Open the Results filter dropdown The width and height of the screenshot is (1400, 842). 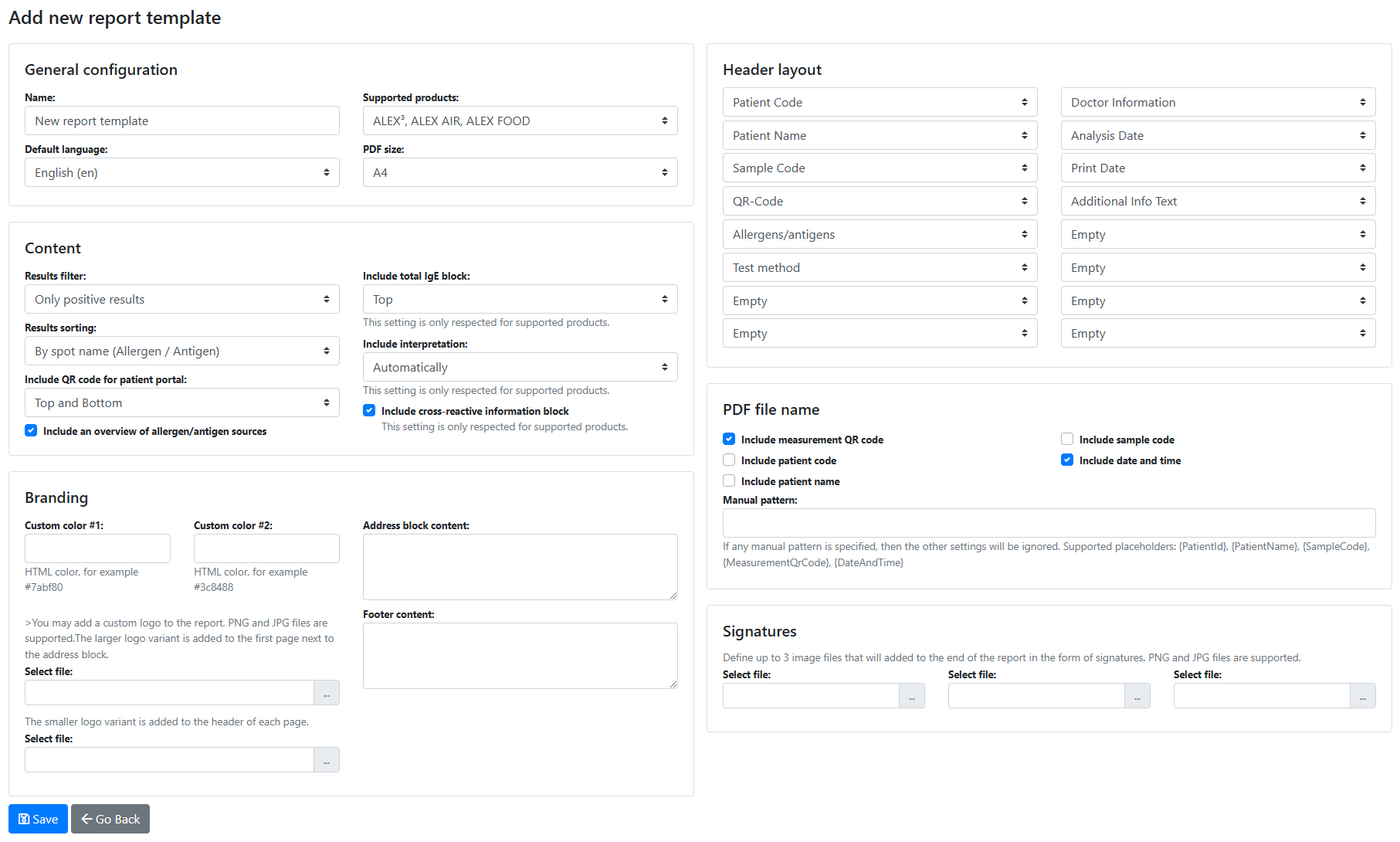[x=181, y=300]
